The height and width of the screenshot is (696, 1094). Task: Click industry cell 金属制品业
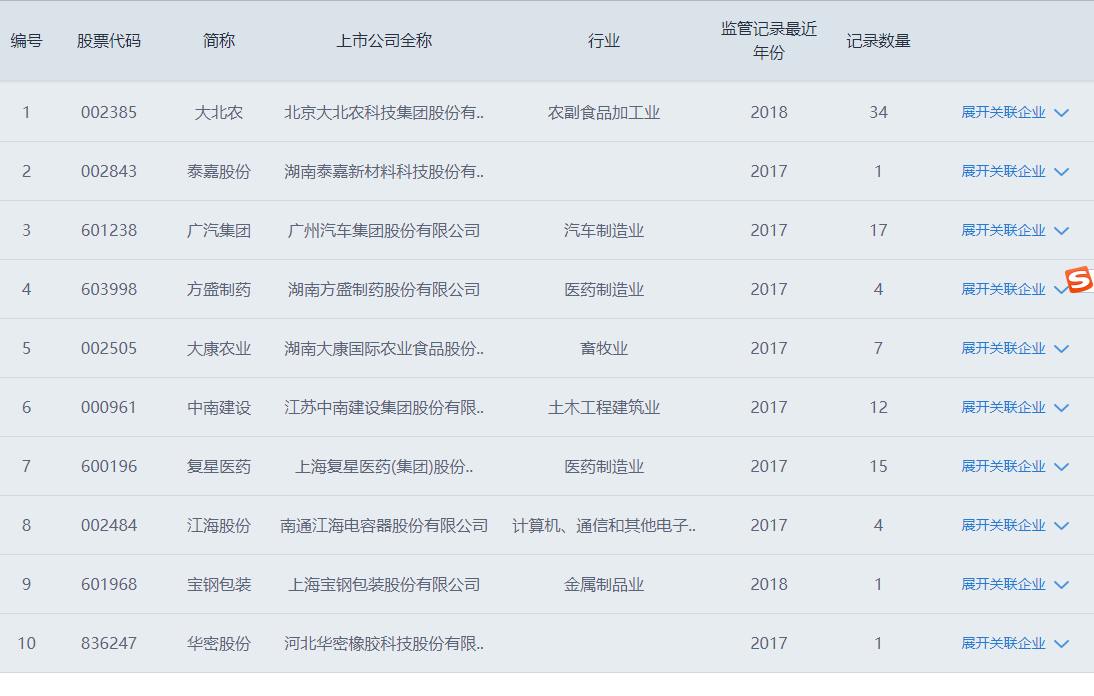pyautogui.click(x=604, y=584)
